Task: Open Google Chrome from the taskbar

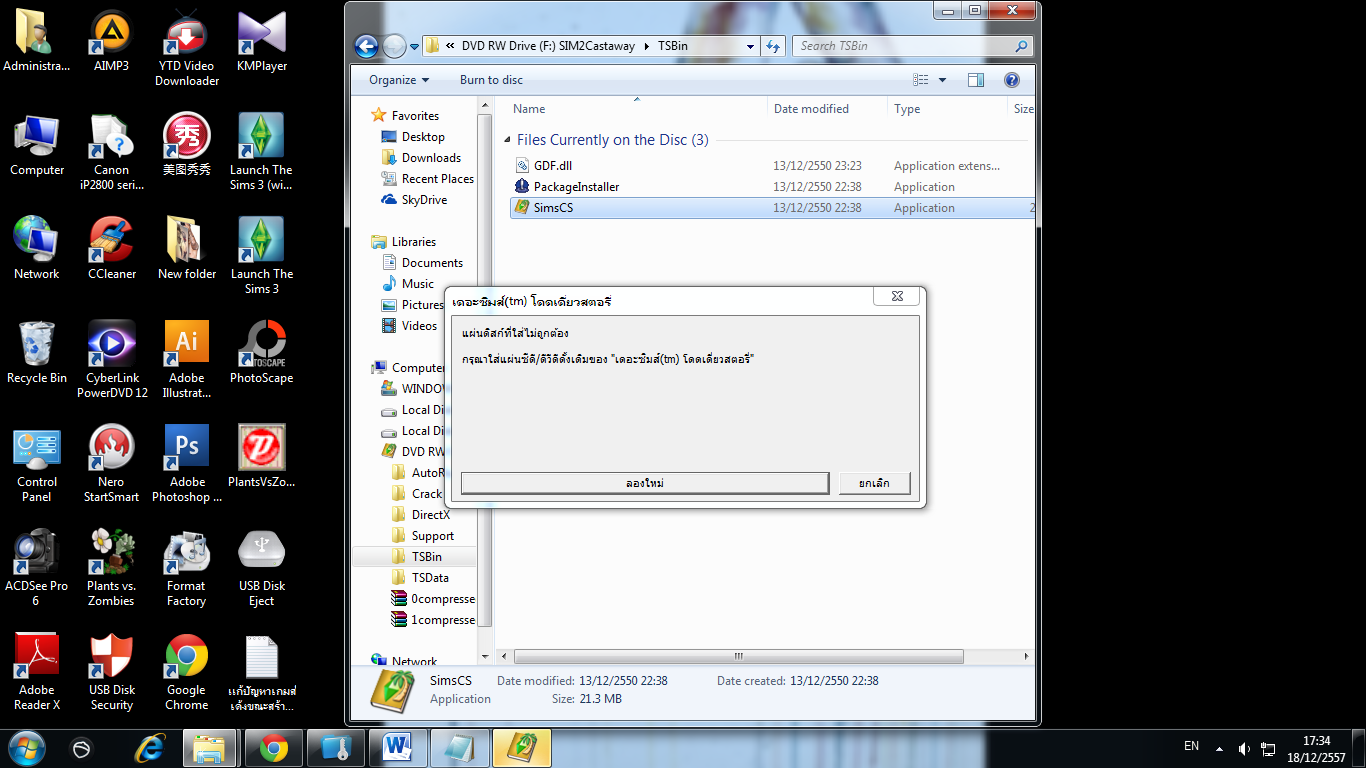Action: 273,748
